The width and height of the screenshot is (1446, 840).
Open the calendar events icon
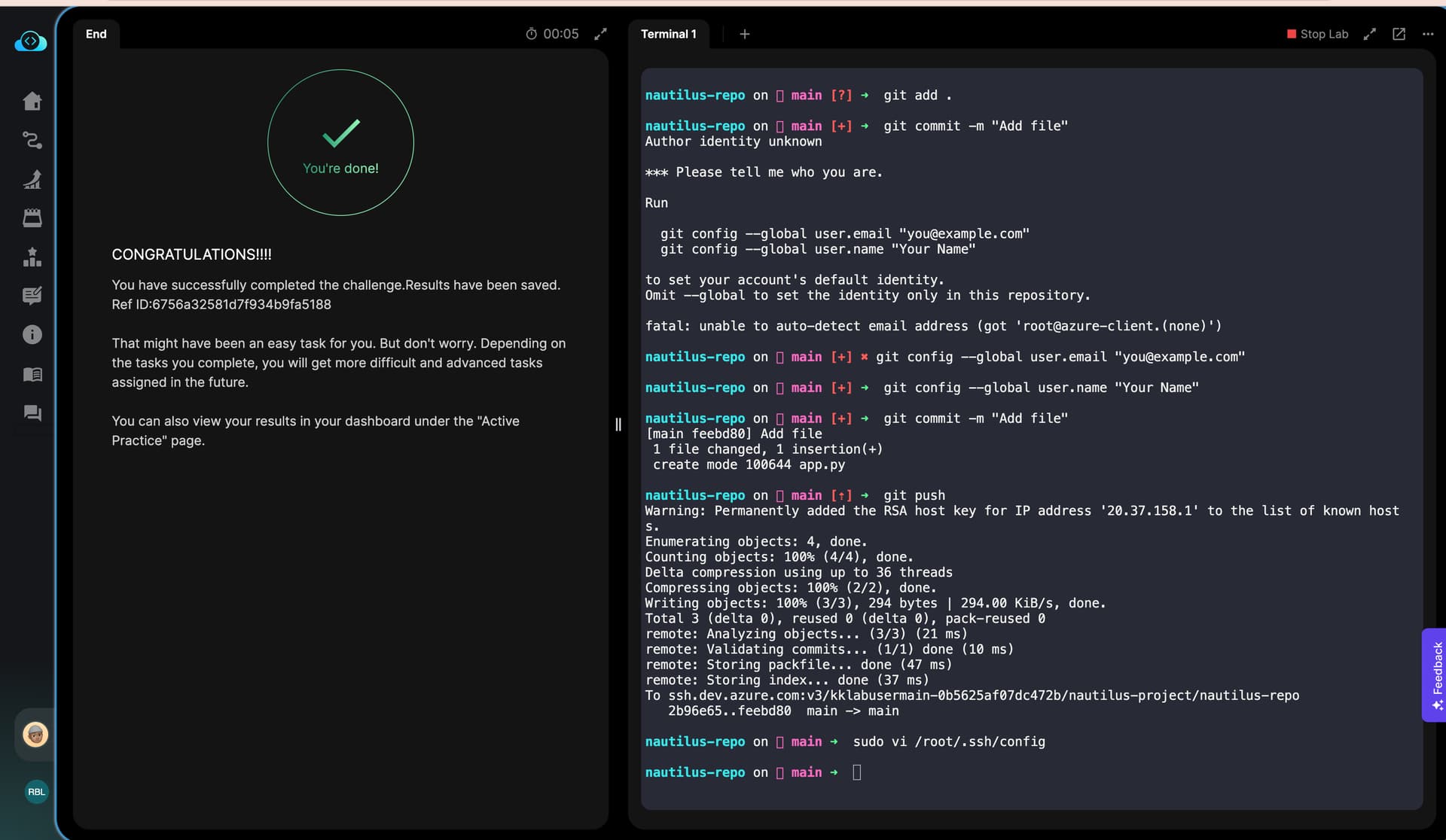pos(32,218)
